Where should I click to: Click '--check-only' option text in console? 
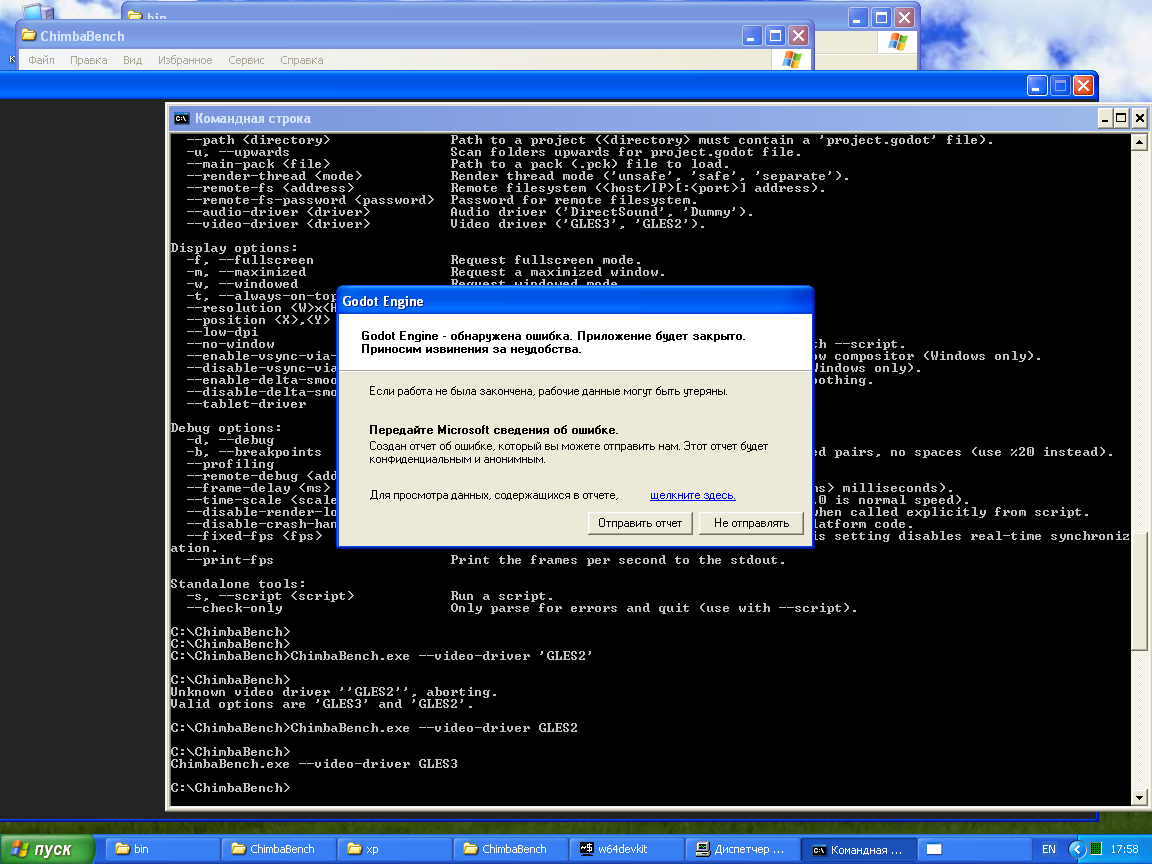tap(234, 608)
